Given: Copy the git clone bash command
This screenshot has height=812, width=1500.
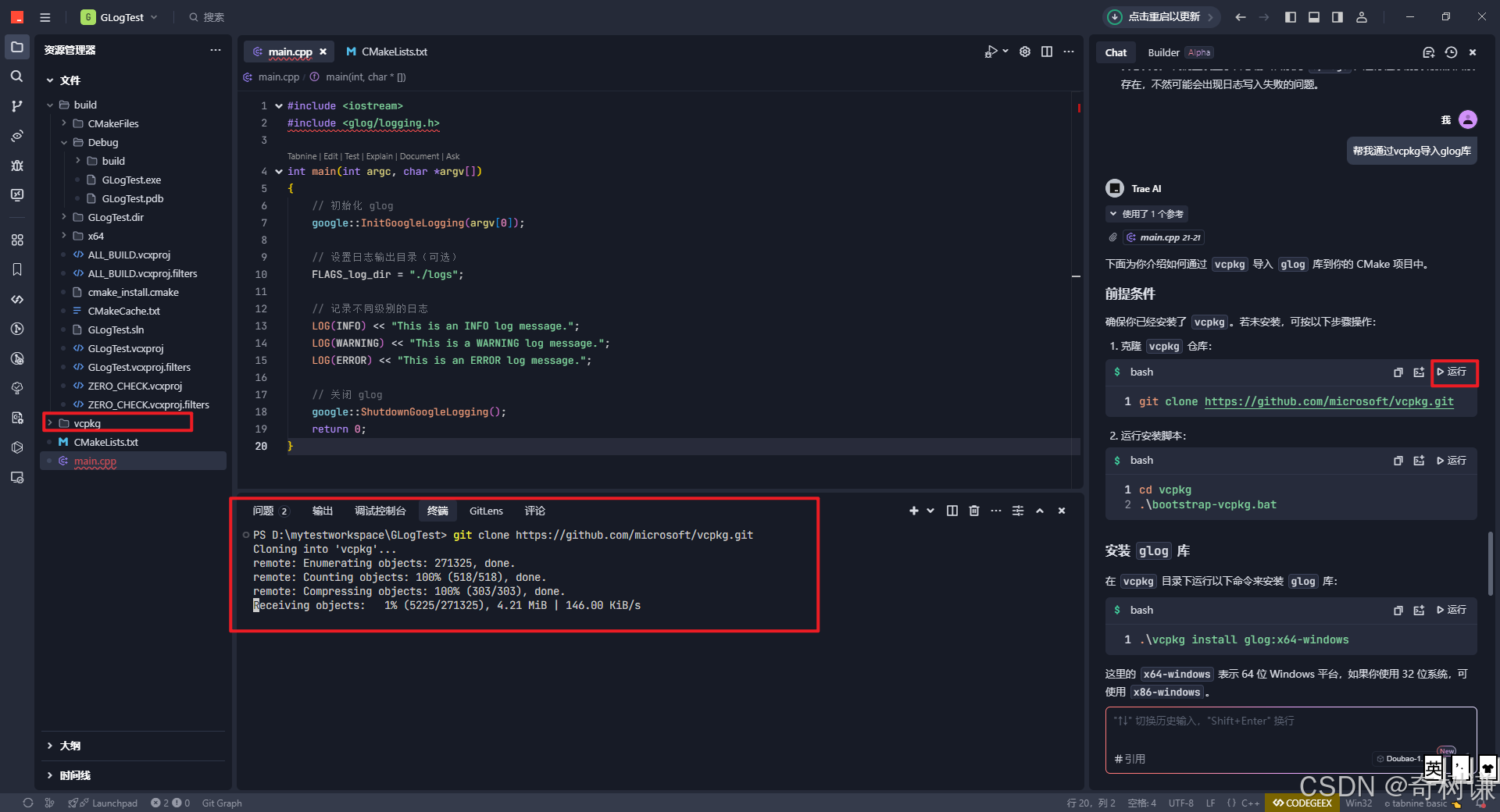Looking at the screenshot, I should click(x=1398, y=372).
